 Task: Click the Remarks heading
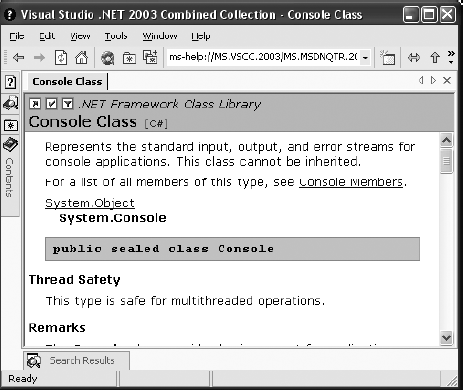[x=57, y=328]
